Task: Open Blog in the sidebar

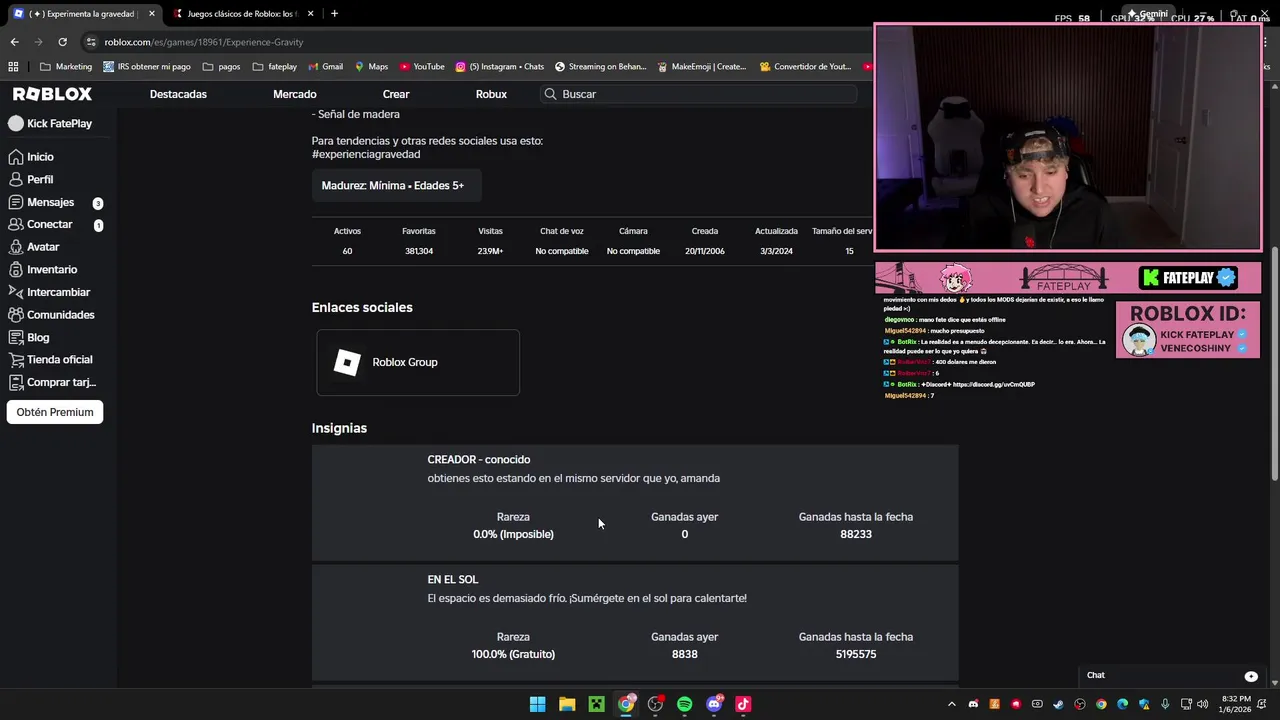Action: point(38,338)
